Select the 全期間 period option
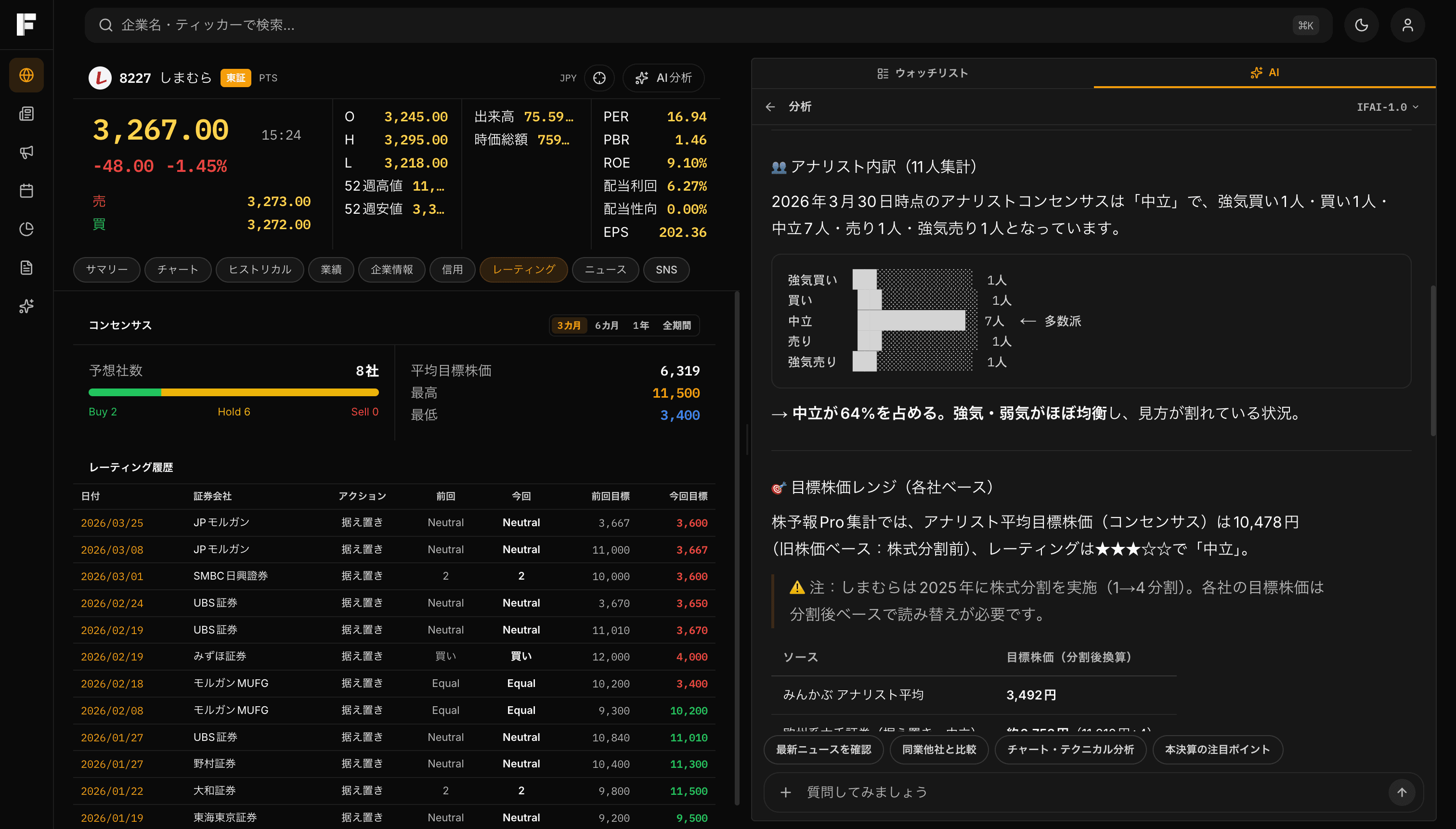 (x=677, y=325)
